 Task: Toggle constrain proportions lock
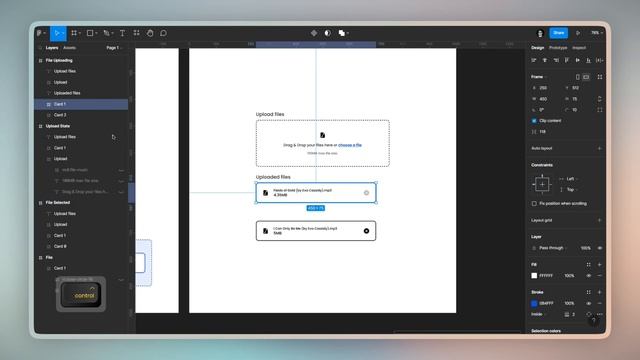[x=600, y=99]
